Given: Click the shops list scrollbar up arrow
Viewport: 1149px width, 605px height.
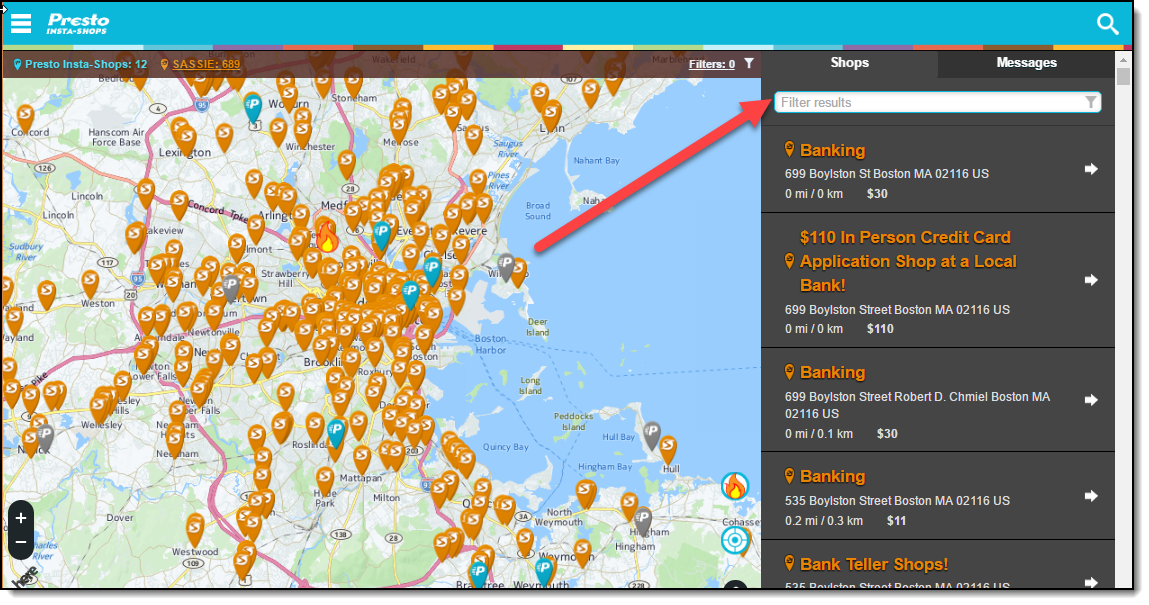Looking at the screenshot, I should [x=1123, y=59].
